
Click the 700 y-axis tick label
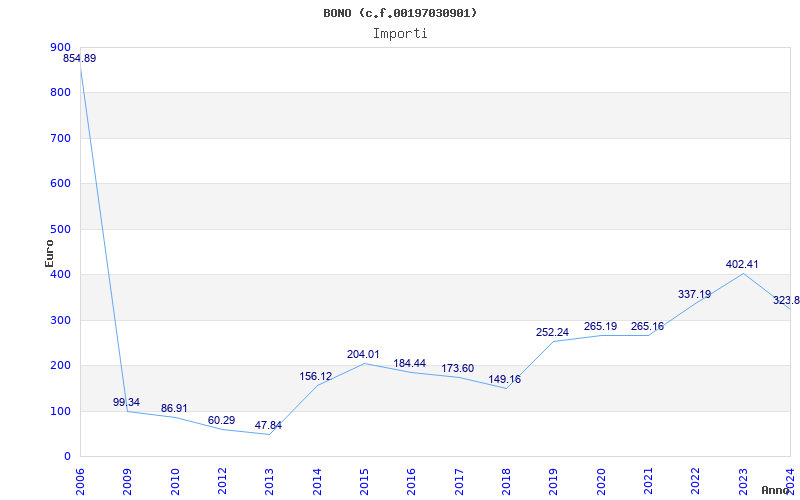[x=61, y=138]
